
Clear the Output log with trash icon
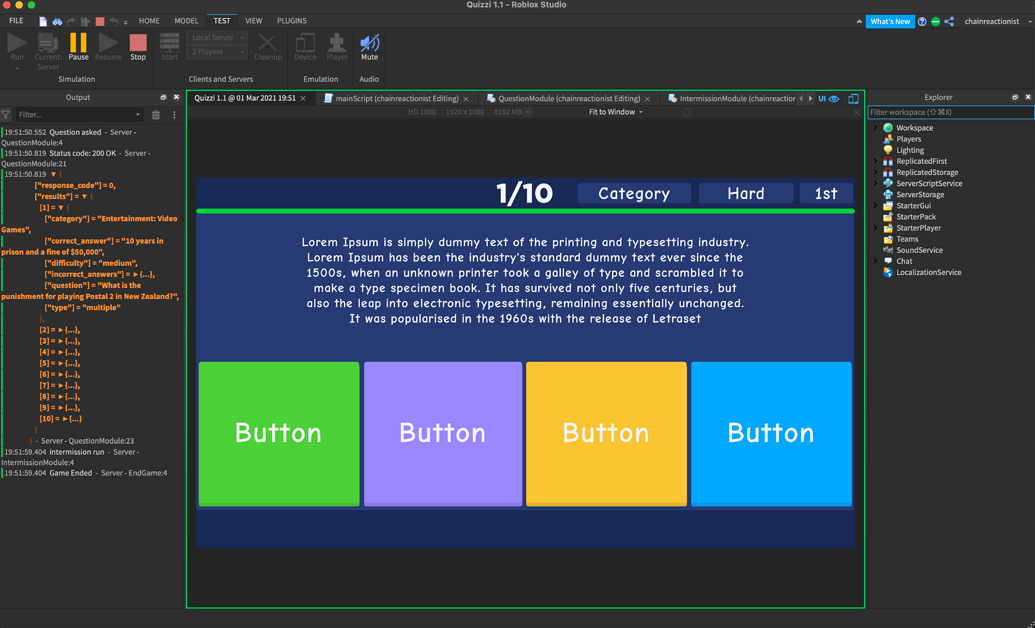(155, 115)
